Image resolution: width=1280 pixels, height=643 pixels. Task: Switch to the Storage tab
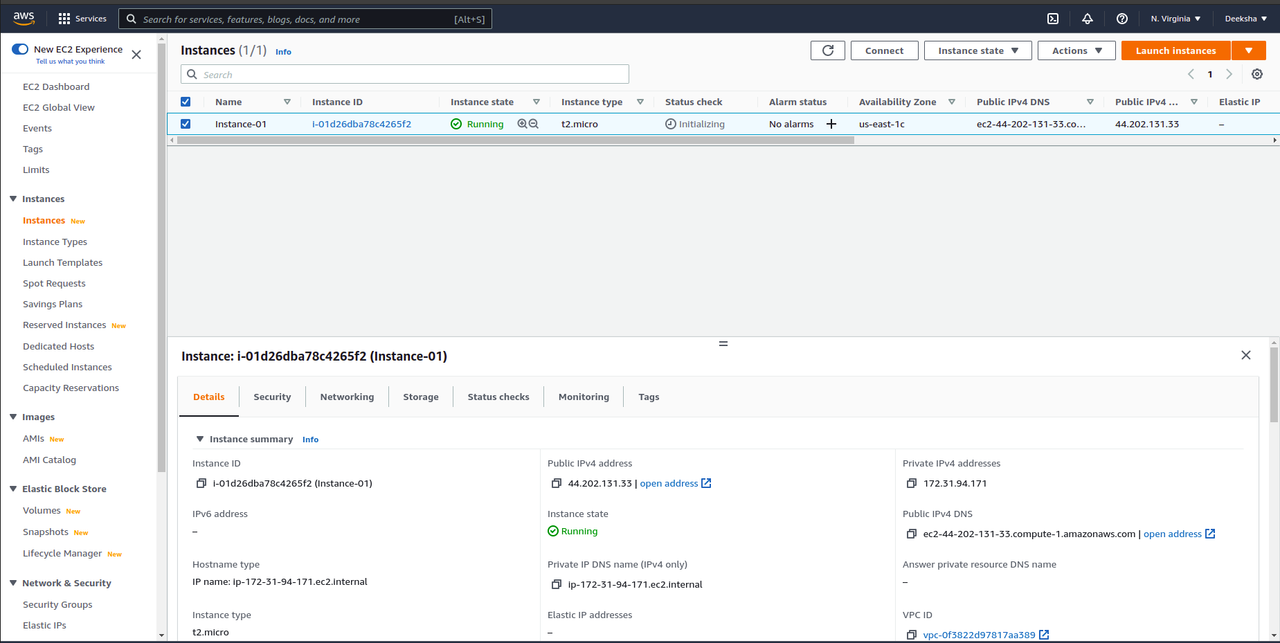click(x=421, y=397)
